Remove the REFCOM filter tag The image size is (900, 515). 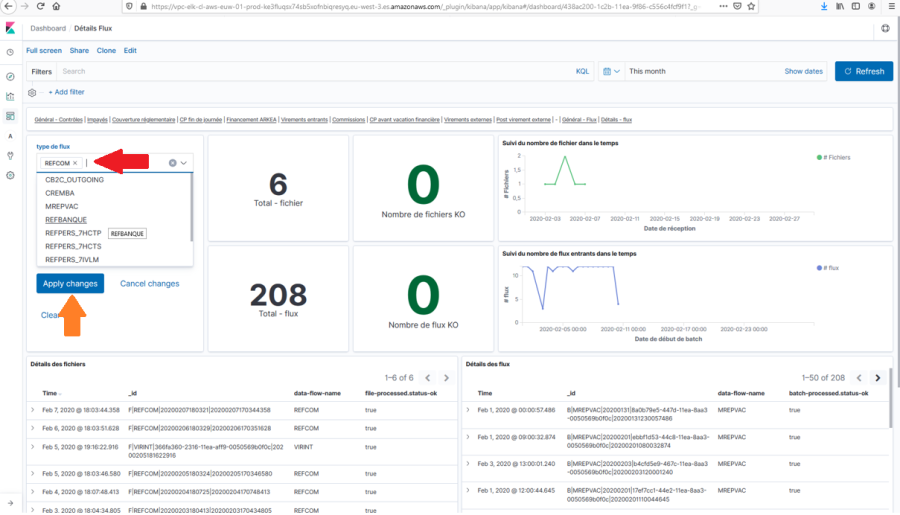pos(75,162)
